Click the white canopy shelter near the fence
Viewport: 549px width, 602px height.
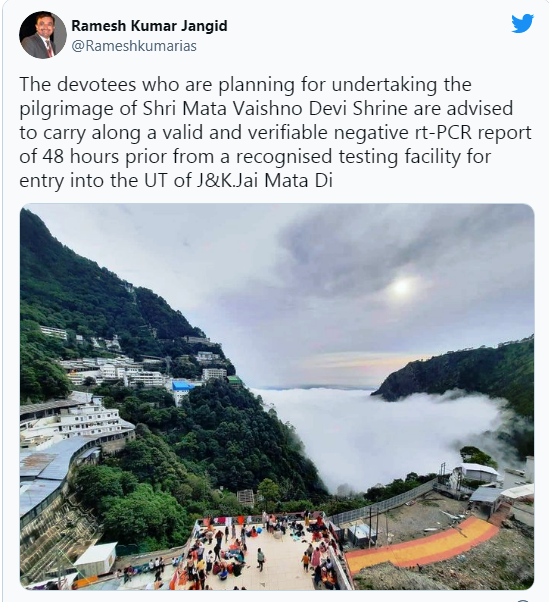(x=479, y=473)
